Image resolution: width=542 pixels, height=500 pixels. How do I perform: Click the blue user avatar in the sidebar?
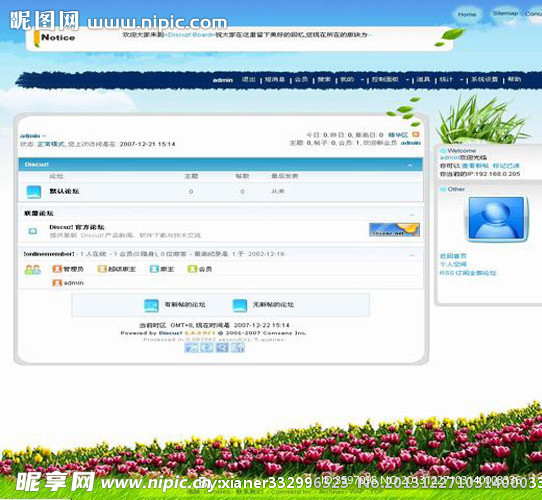click(497, 219)
